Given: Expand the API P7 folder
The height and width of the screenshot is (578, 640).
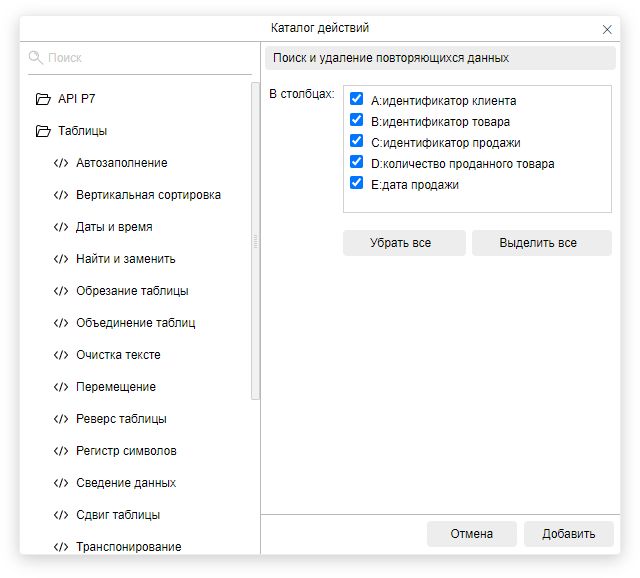Looking at the screenshot, I should pos(43,99).
